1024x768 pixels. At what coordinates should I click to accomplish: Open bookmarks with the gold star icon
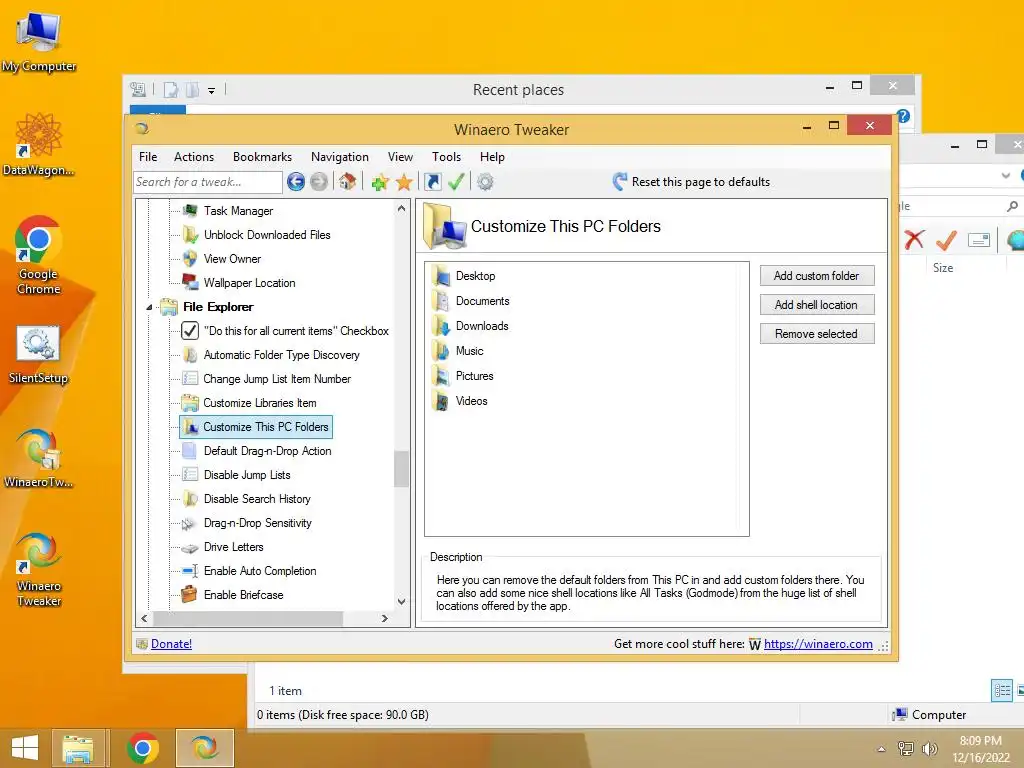click(x=404, y=182)
